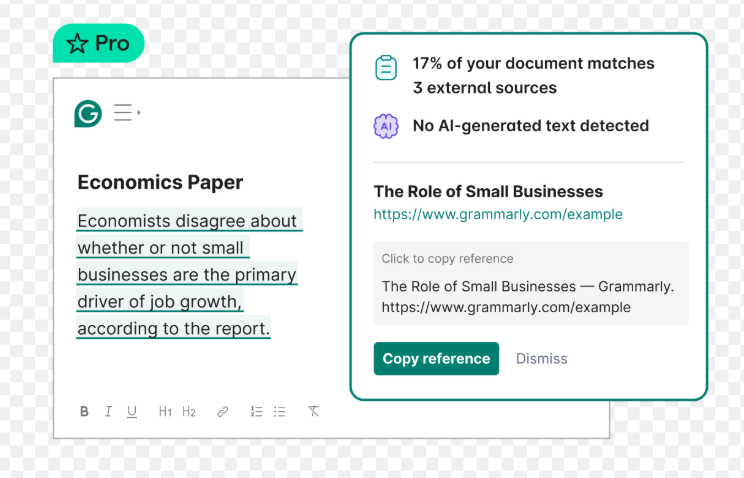Insert a hyperlink with link icon

pos(223,412)
